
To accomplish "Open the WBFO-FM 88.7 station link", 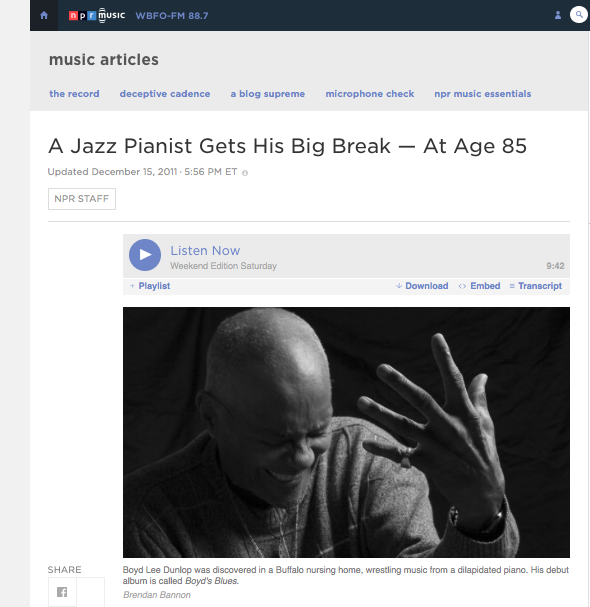I will (172, 16).
